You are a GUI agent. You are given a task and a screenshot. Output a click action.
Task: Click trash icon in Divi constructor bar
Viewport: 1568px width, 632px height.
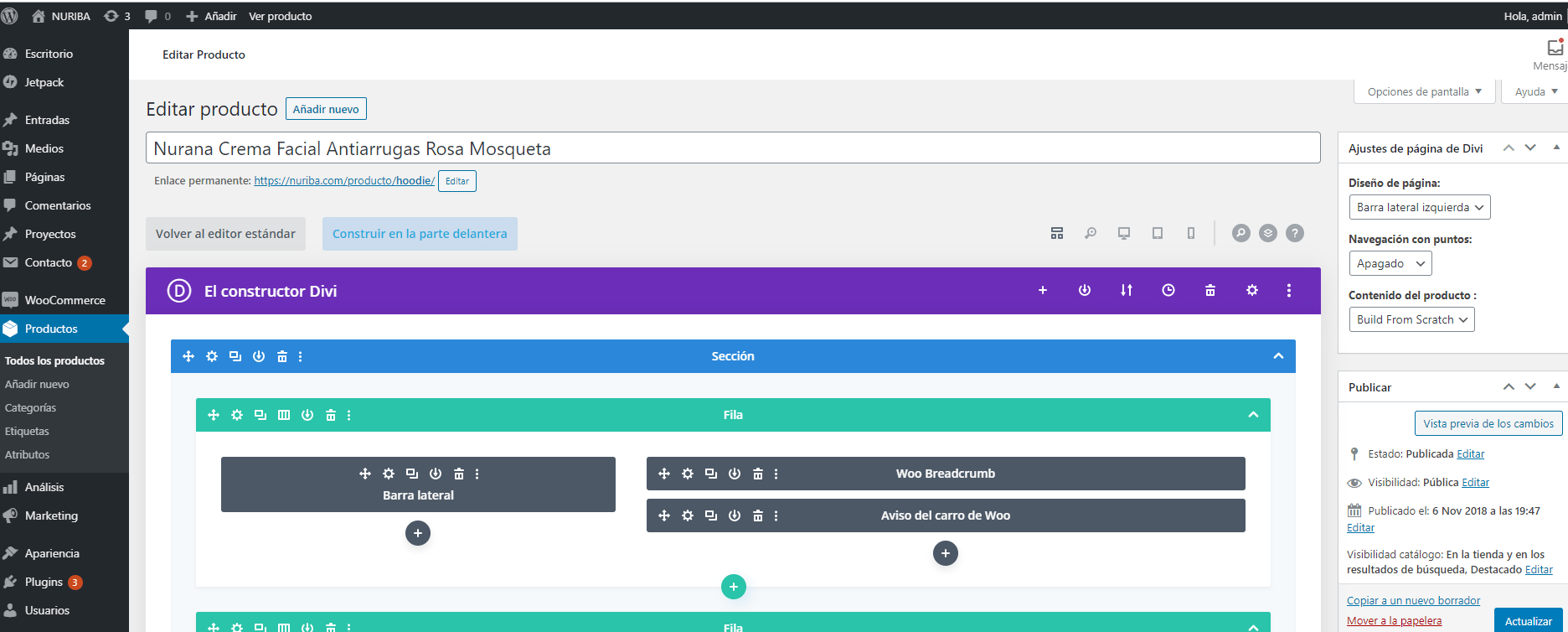[x=1210, y=290]
